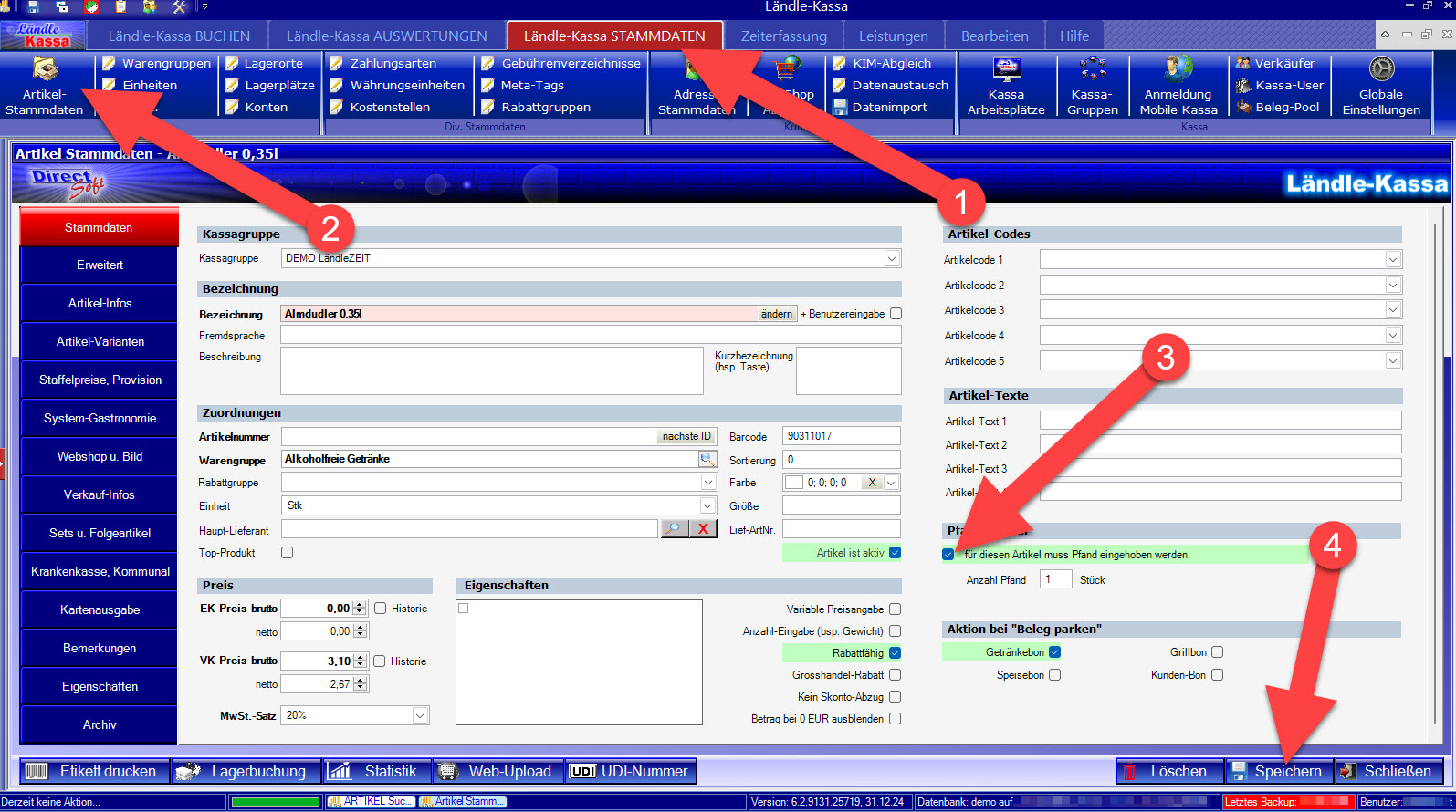Open Zahlungsarten in the ribbon
Screen dimensions: 1456x812
pyautogui.click(x=383, y=63)
